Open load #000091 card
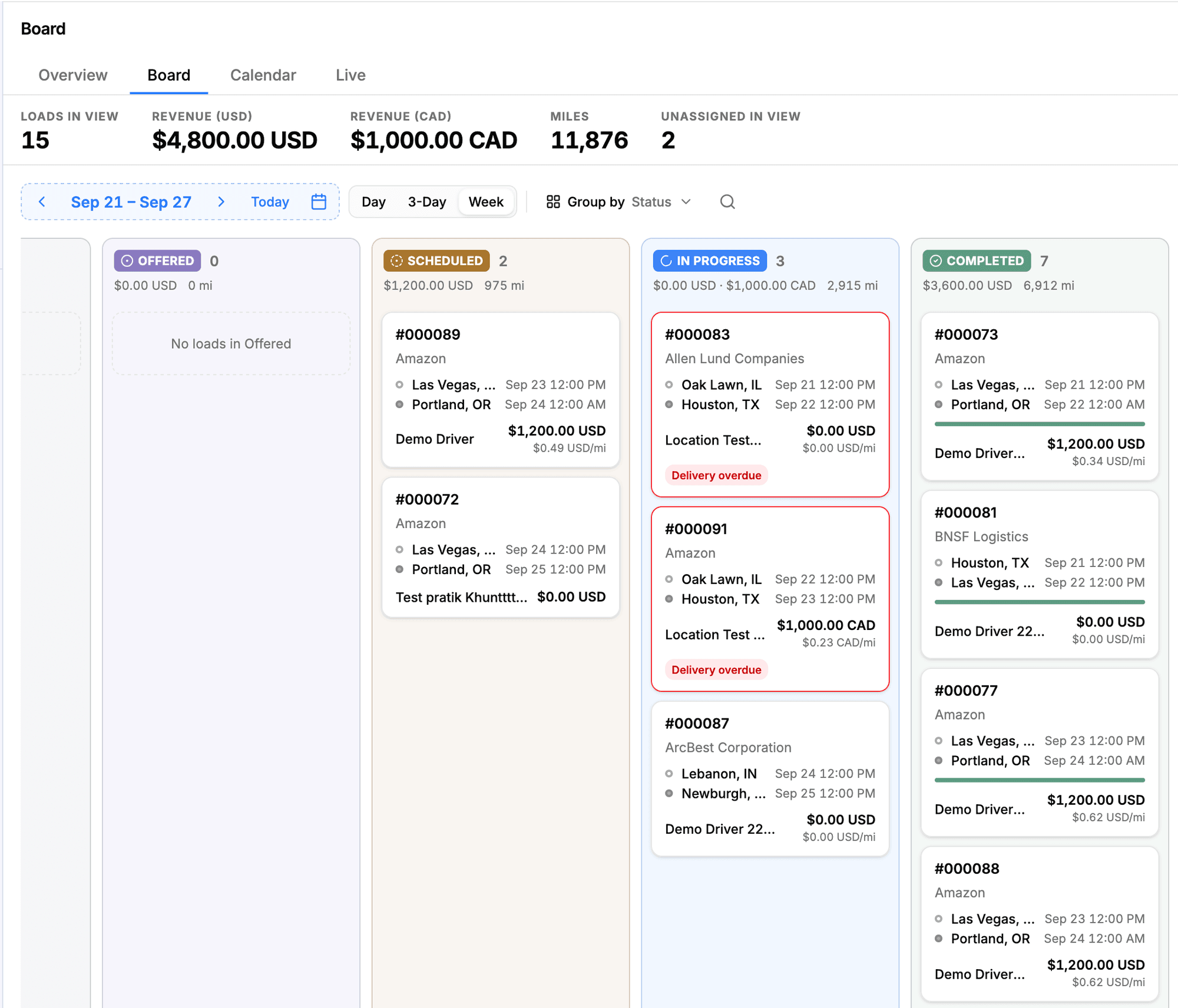 coord(770,599)
